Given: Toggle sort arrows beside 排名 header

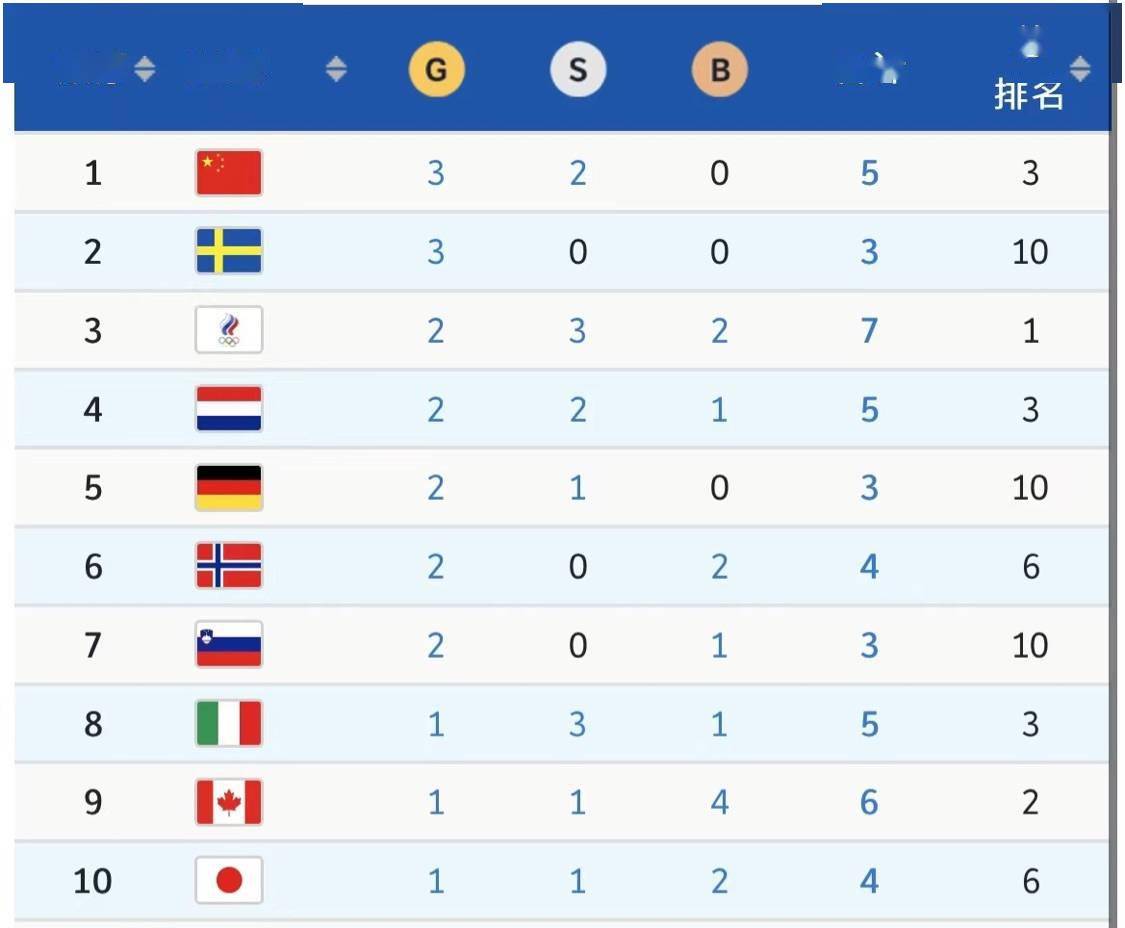Looking at the screenshot, I should click(1080, 69).
